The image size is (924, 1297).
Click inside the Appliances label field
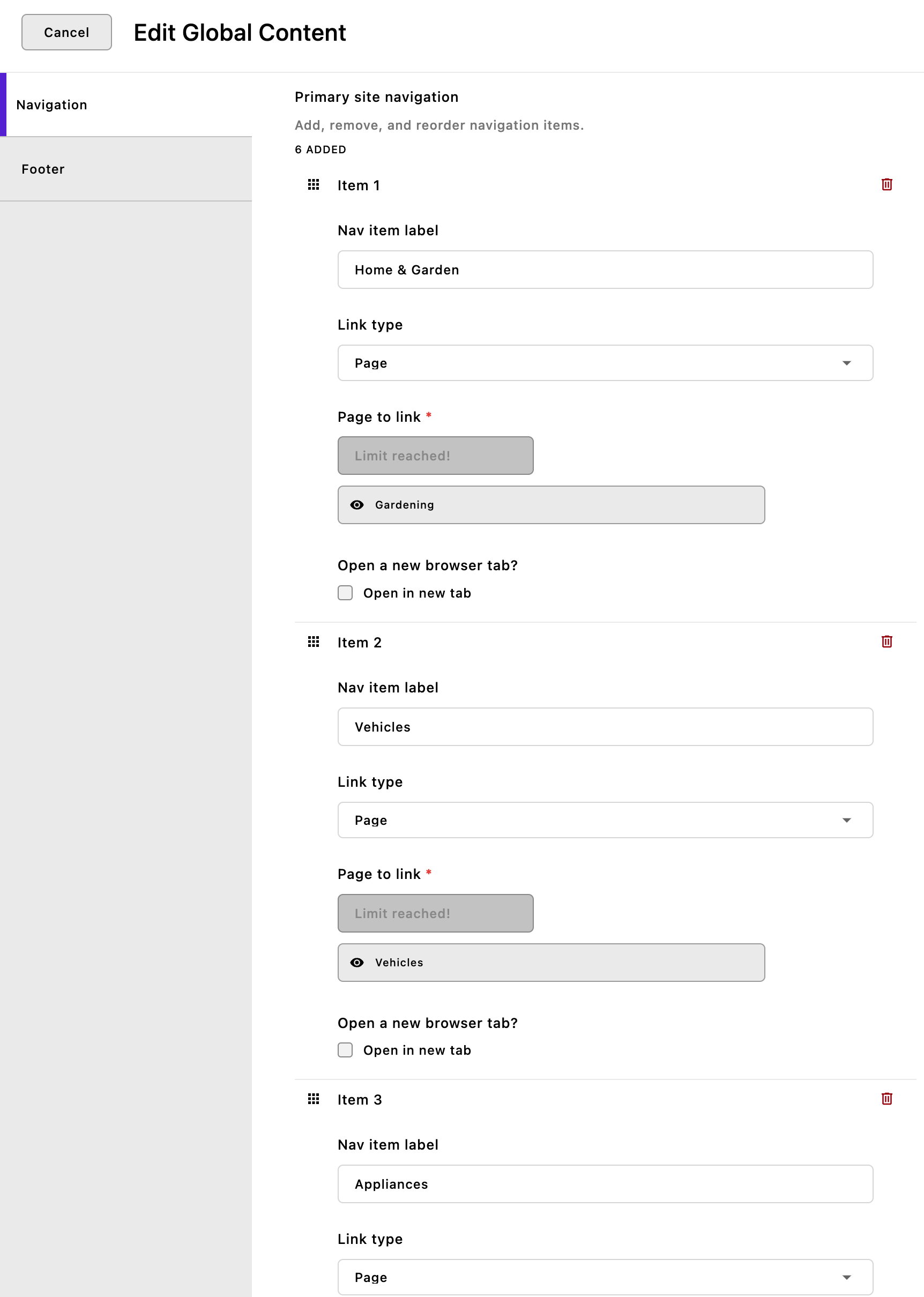click(x=606, y=1184)
